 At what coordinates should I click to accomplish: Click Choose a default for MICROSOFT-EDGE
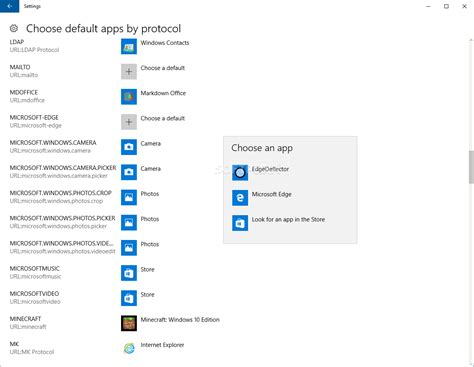pyautogui.click(x=163, y=118)
